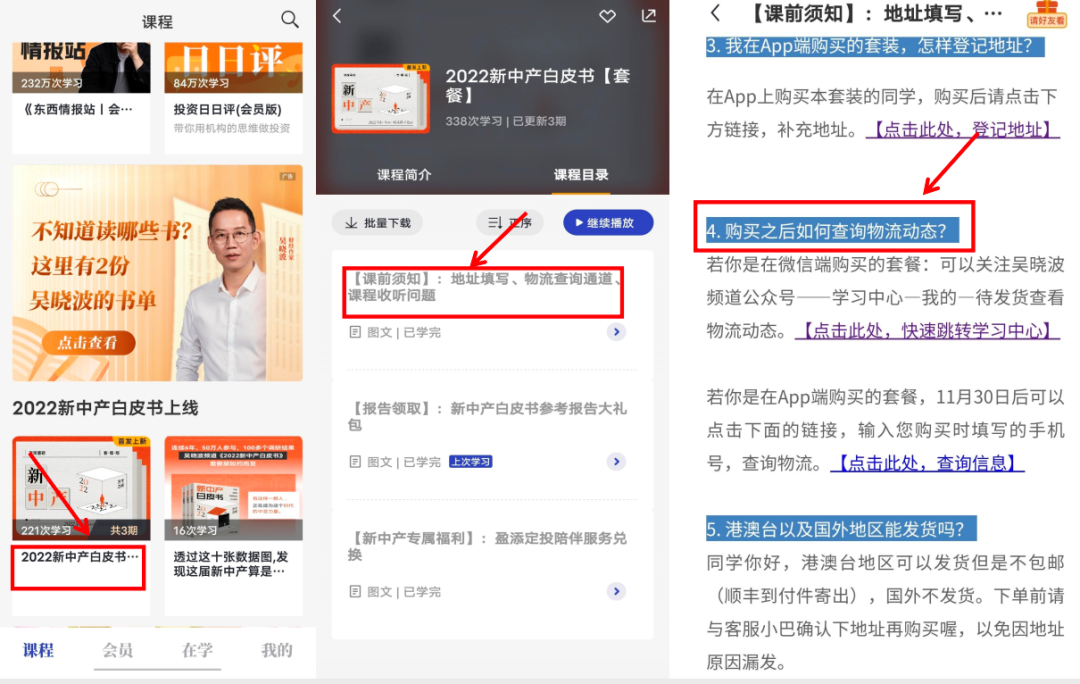Click heading 4. 购买之后如何查询物流动态？
Image resolution: width=1080 pixels, height=684 pixels.
click(832, 231)
